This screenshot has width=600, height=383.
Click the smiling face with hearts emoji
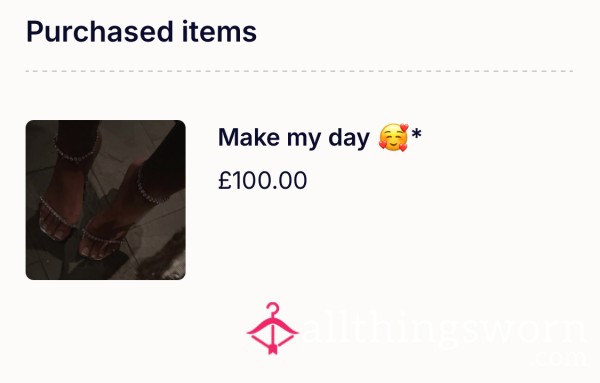coord(394,137)
